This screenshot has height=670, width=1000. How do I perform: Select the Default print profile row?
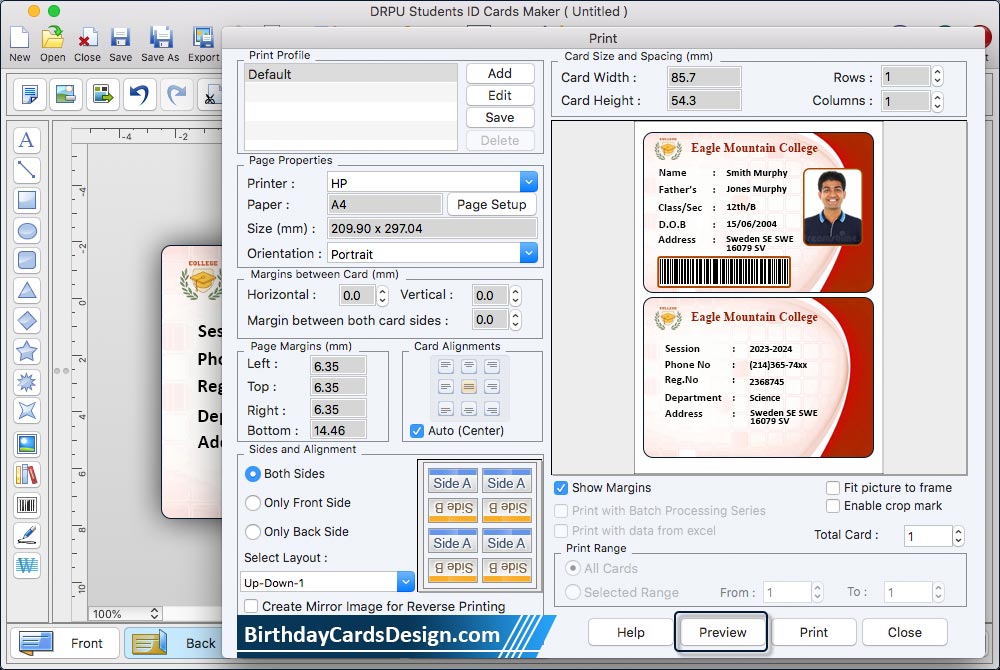(351, 75)
